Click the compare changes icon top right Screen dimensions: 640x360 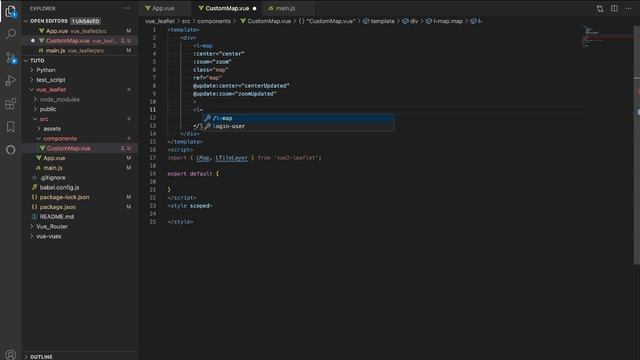coord(600,8)
